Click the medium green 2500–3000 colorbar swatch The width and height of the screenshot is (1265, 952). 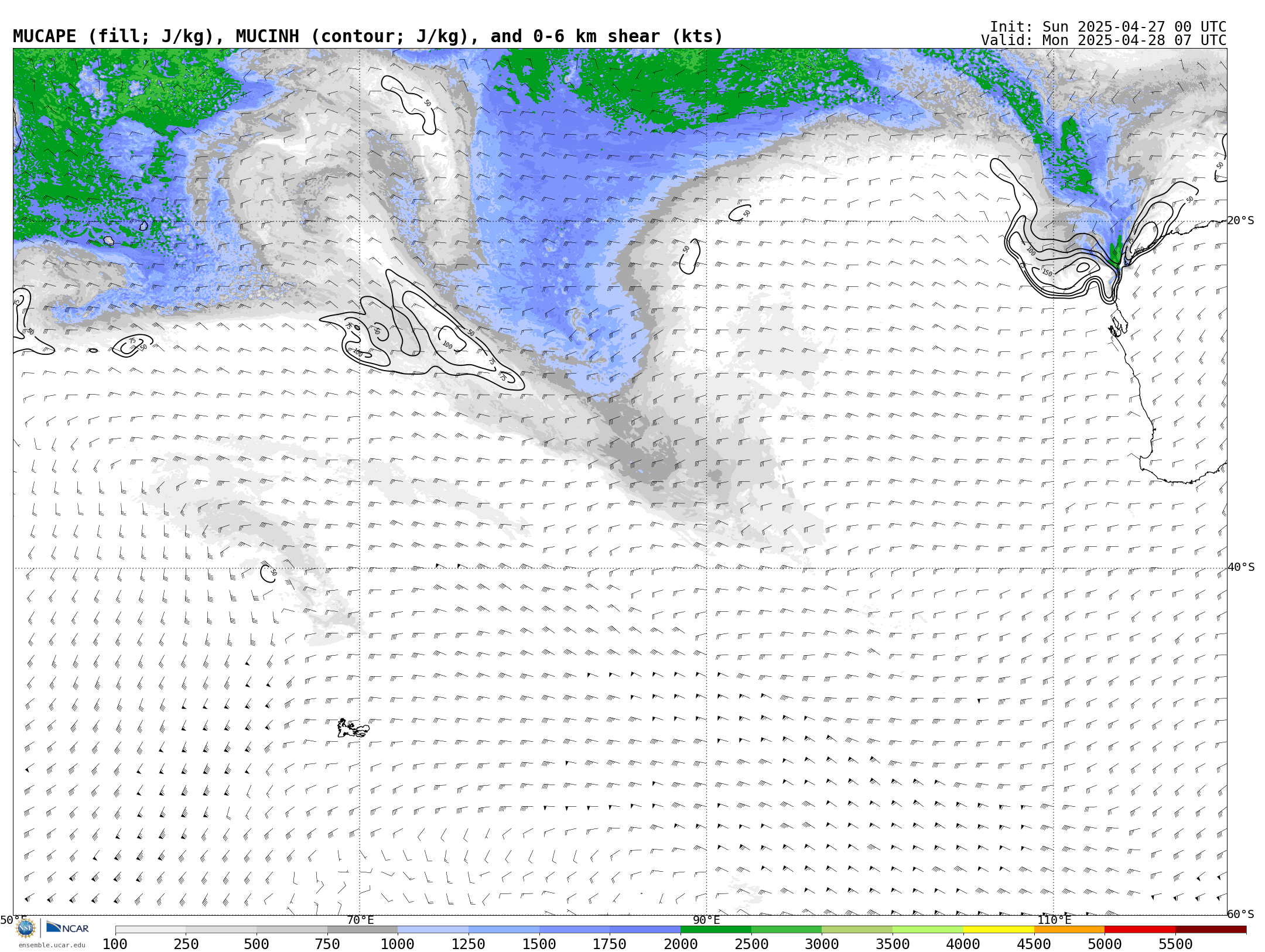[x=787, y=930]
